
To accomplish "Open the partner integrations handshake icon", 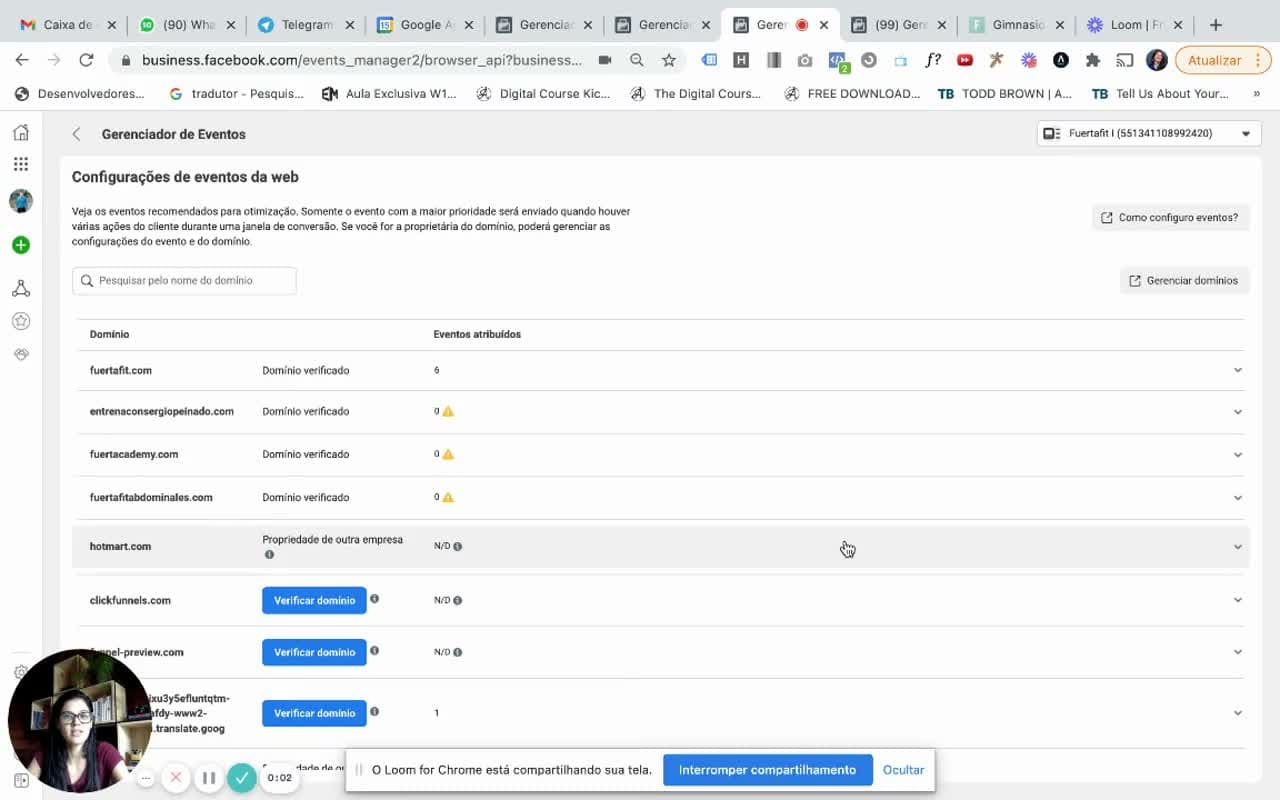I will 21,354.
